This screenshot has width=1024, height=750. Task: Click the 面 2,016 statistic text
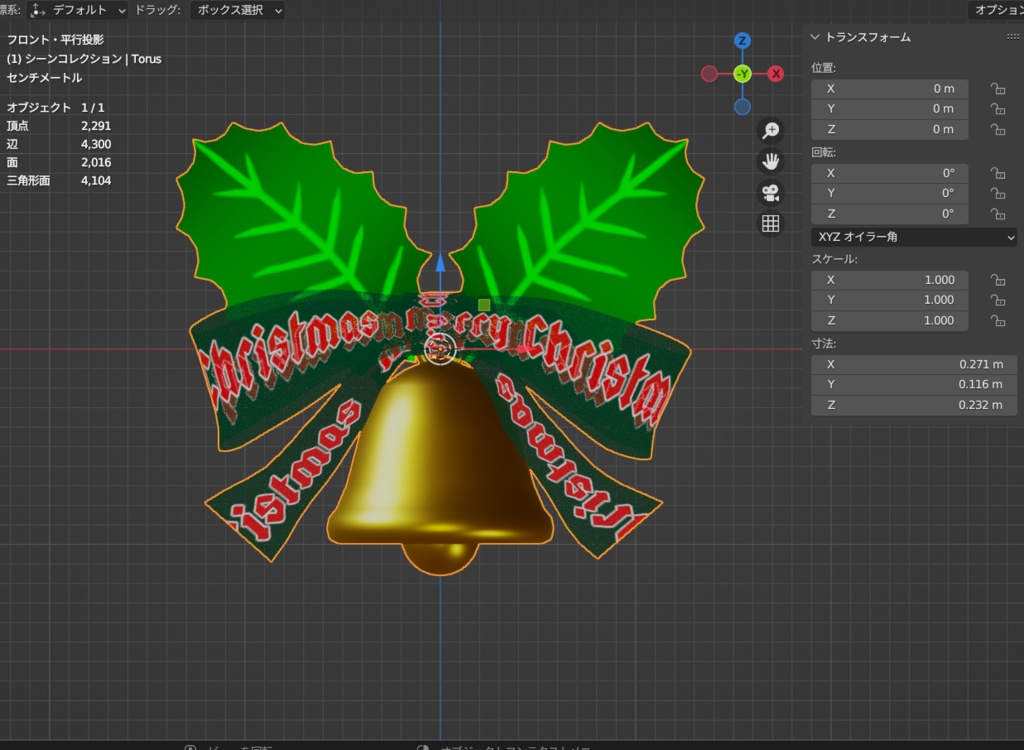(59, 163)
